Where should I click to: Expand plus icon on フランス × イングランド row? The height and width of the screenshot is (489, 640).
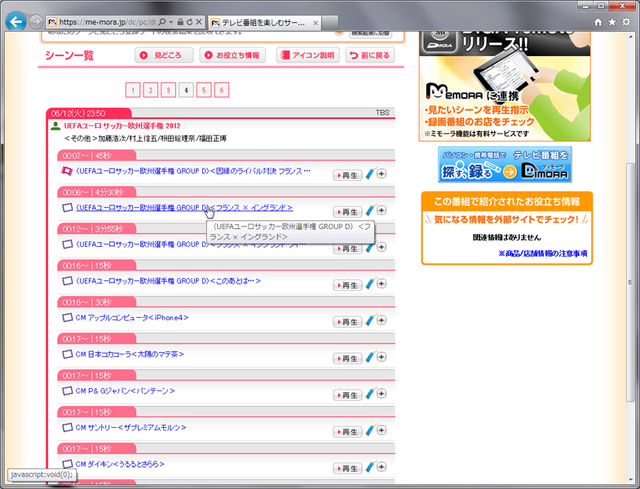[381, 210]
